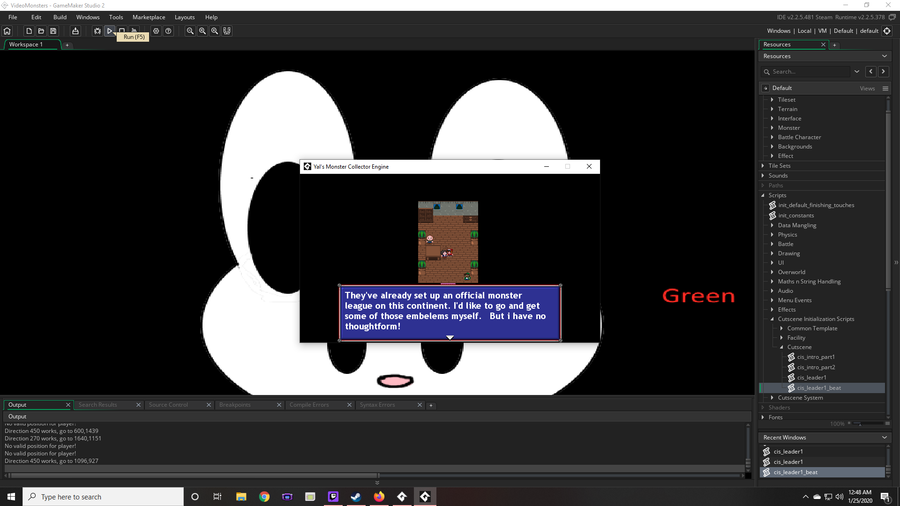Click the Output horizontal scrollbar
The height and width of the screenshot is (506, 900).
[194, 475]
